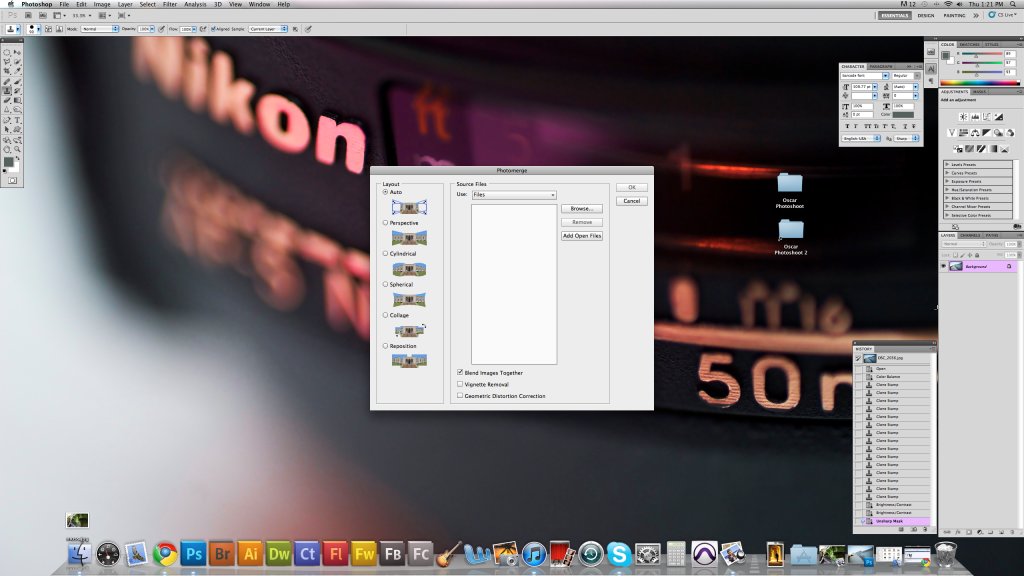Swap foreground and background colors
This screenshot has width=1024, height=576.
tap(18, 159)
